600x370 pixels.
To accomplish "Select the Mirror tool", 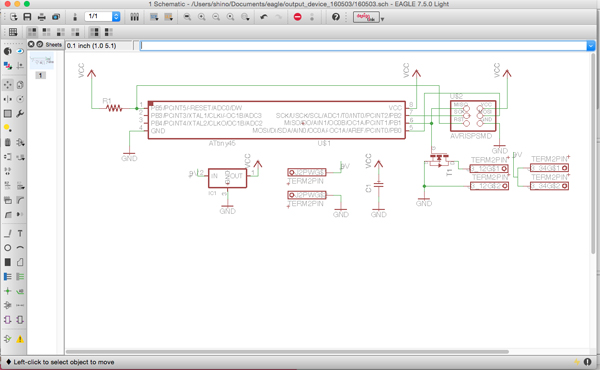I will tap(8, 99).
